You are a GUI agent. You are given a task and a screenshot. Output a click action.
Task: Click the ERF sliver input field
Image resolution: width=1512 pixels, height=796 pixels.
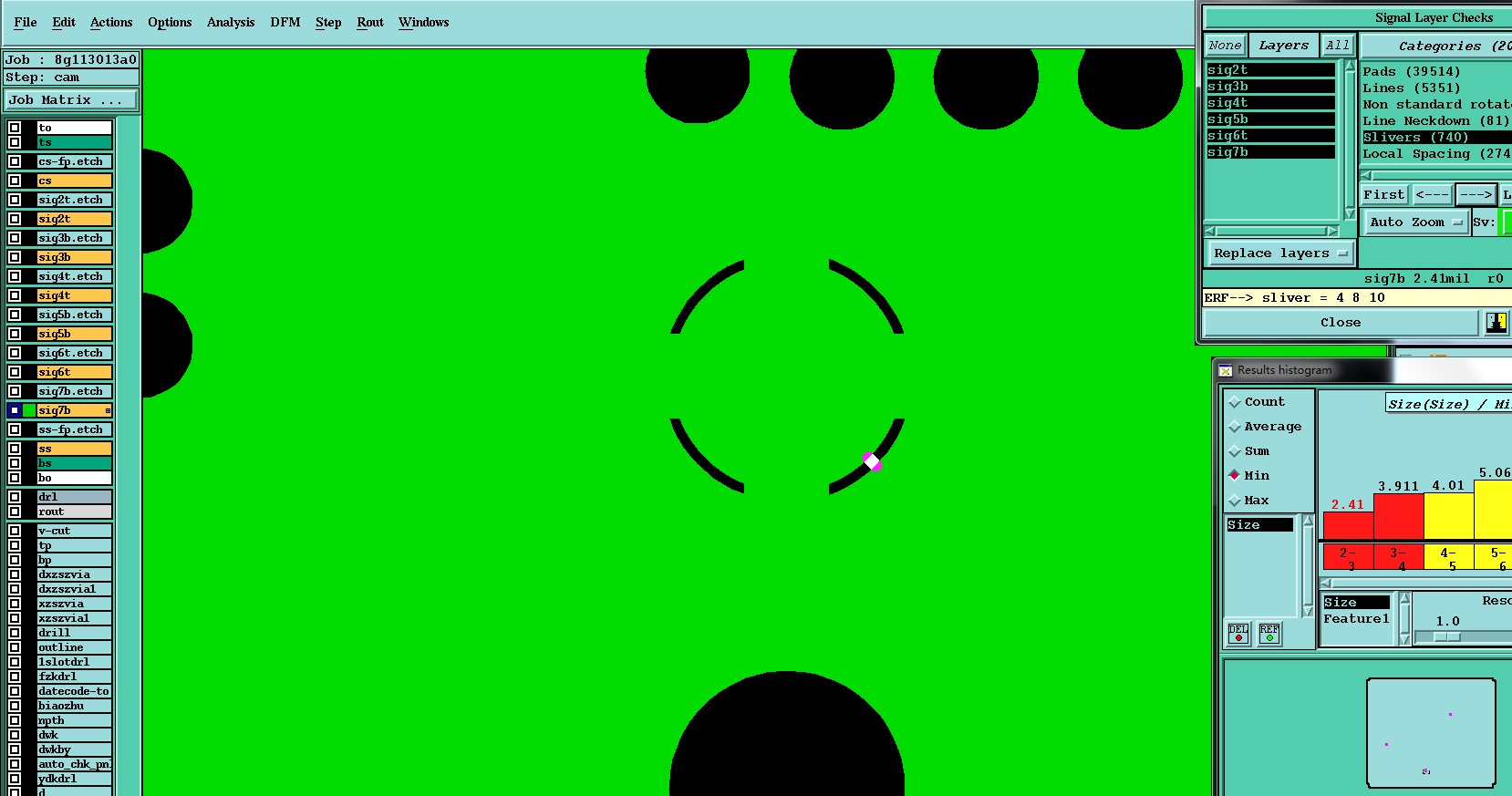coord(1357,297)
